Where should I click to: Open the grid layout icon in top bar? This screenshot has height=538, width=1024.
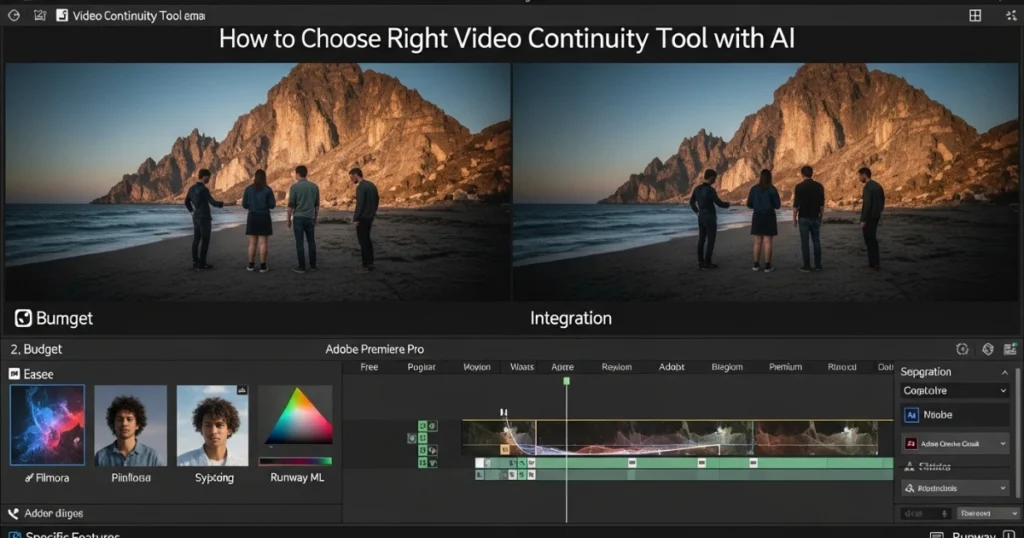coord(975,16)
